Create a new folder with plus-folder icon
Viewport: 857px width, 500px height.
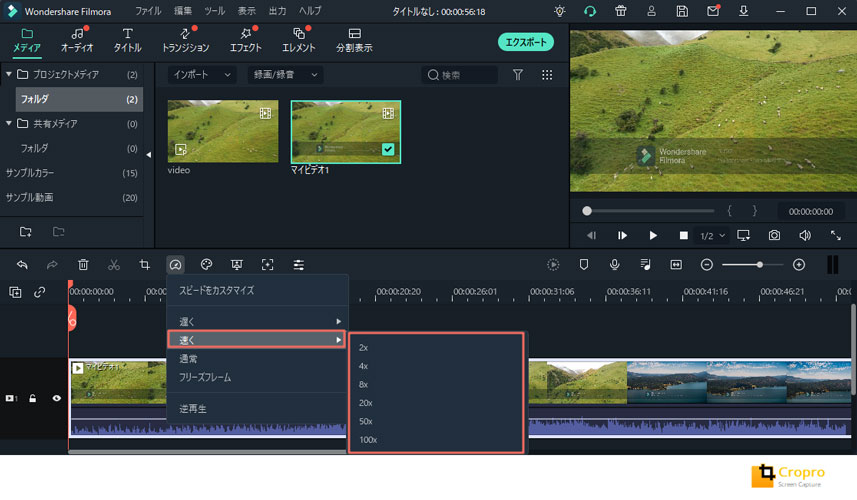click(26, 232)
